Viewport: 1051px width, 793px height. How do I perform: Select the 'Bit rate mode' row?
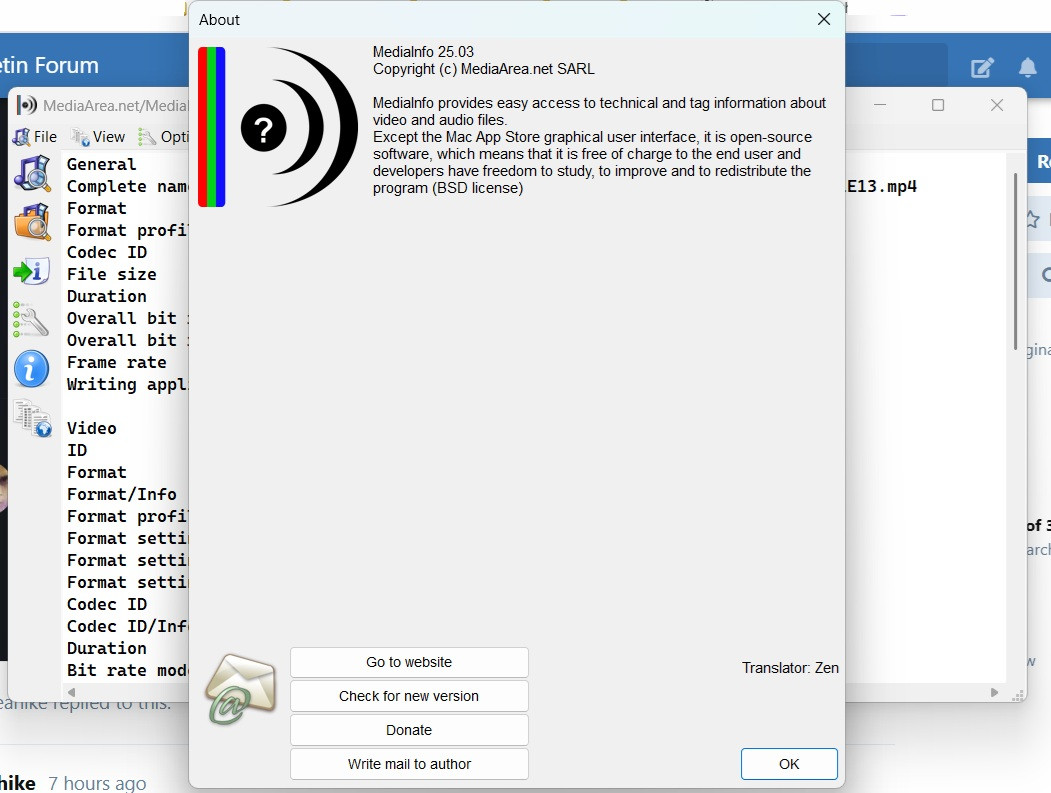point(127,670)
